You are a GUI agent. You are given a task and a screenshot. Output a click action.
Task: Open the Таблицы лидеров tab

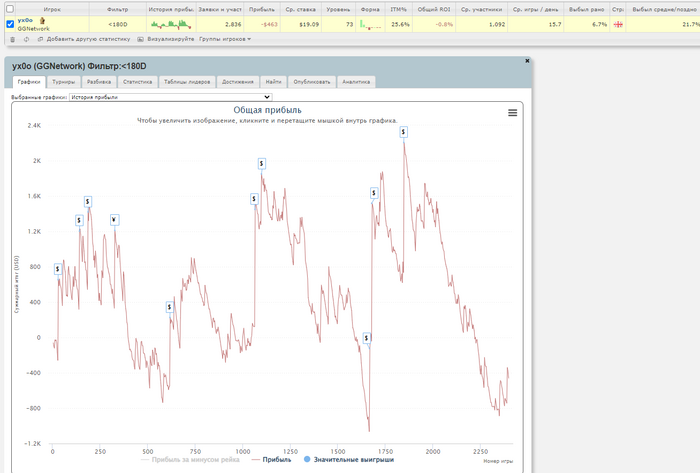pyautogui.click(x=187, y=82)
